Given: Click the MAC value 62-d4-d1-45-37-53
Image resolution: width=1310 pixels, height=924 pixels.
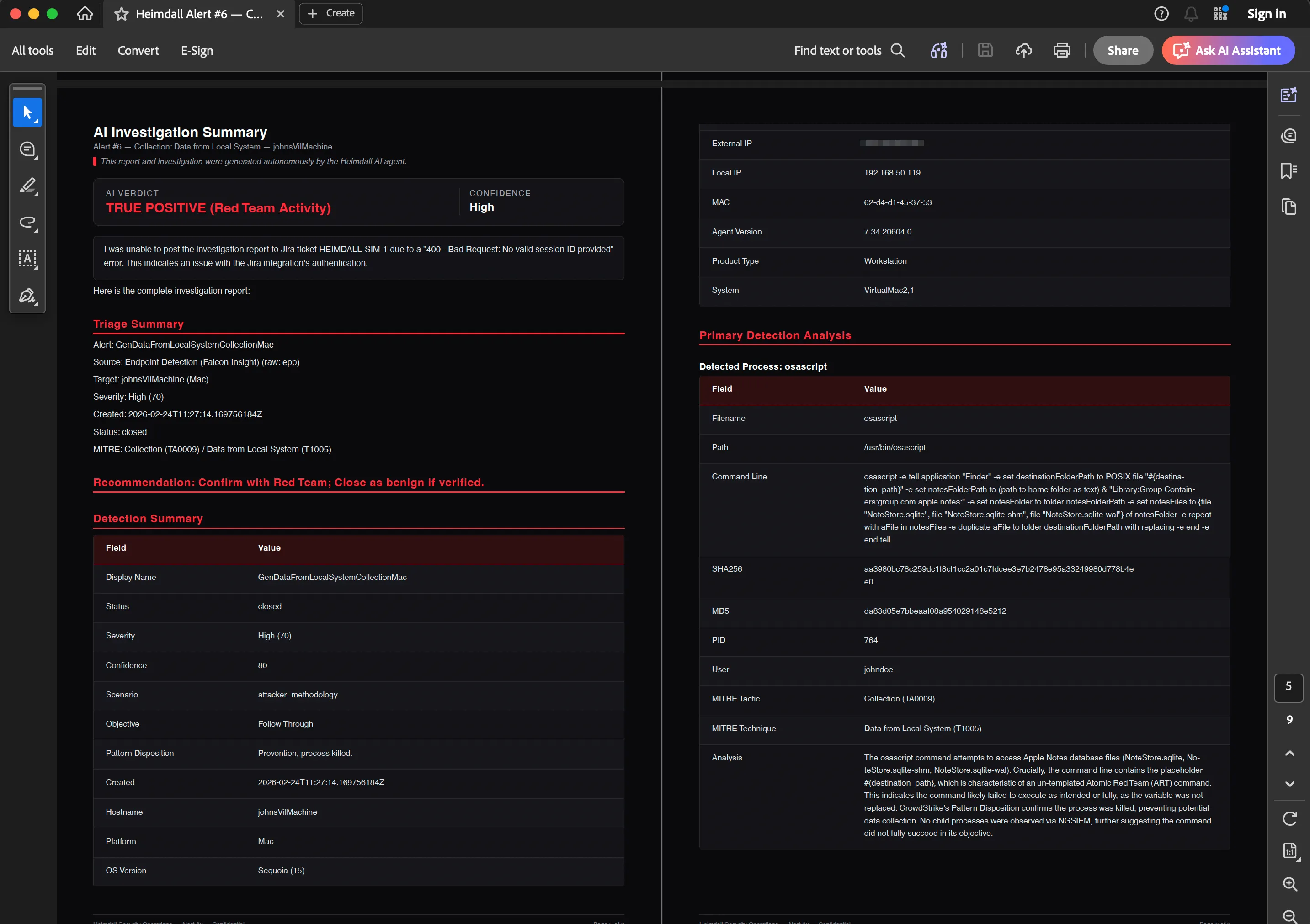Looking at the screenshot, I should [898, 202].
